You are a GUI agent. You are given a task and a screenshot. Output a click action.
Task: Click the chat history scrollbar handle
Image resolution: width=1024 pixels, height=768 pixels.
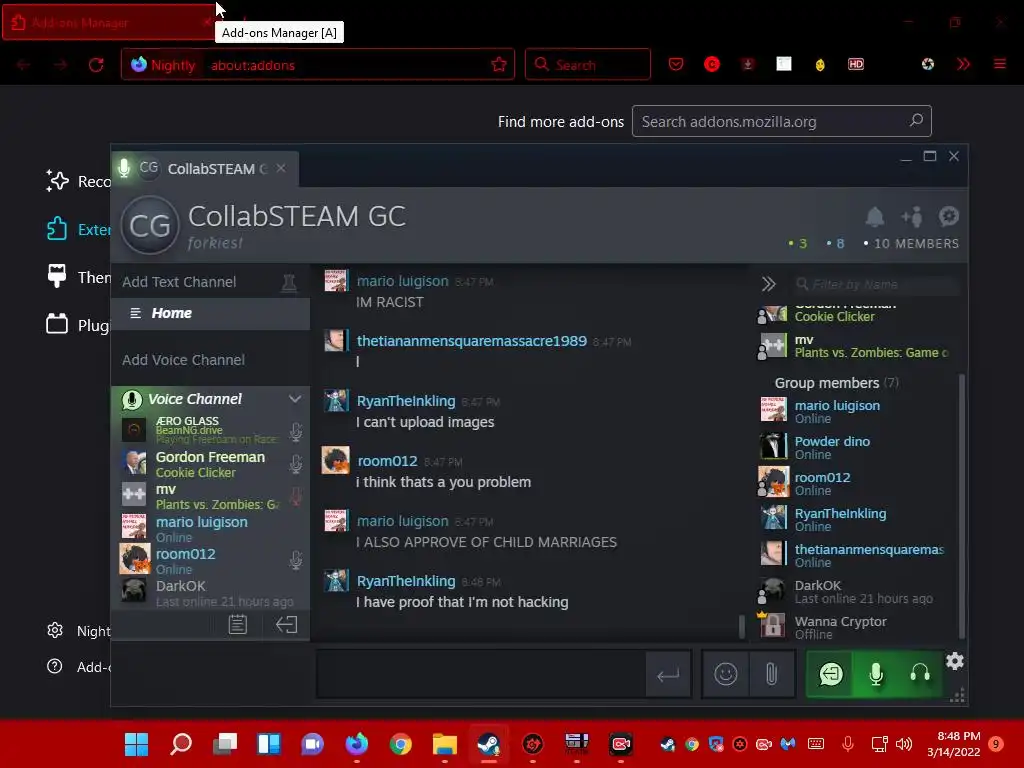point(741,626)
